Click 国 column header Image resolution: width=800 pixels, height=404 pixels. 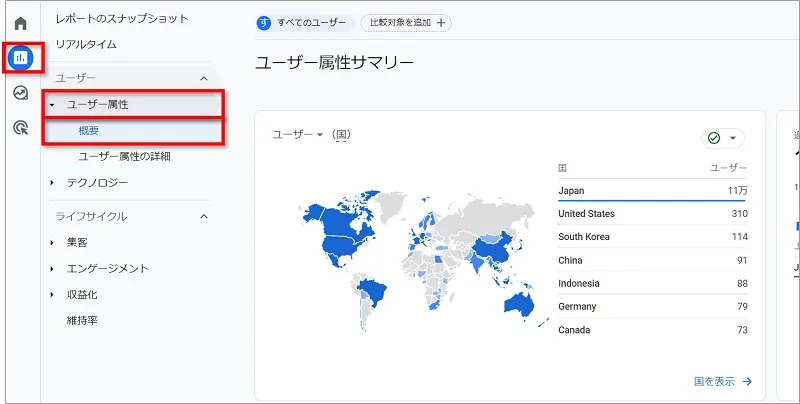coord(562,168)
